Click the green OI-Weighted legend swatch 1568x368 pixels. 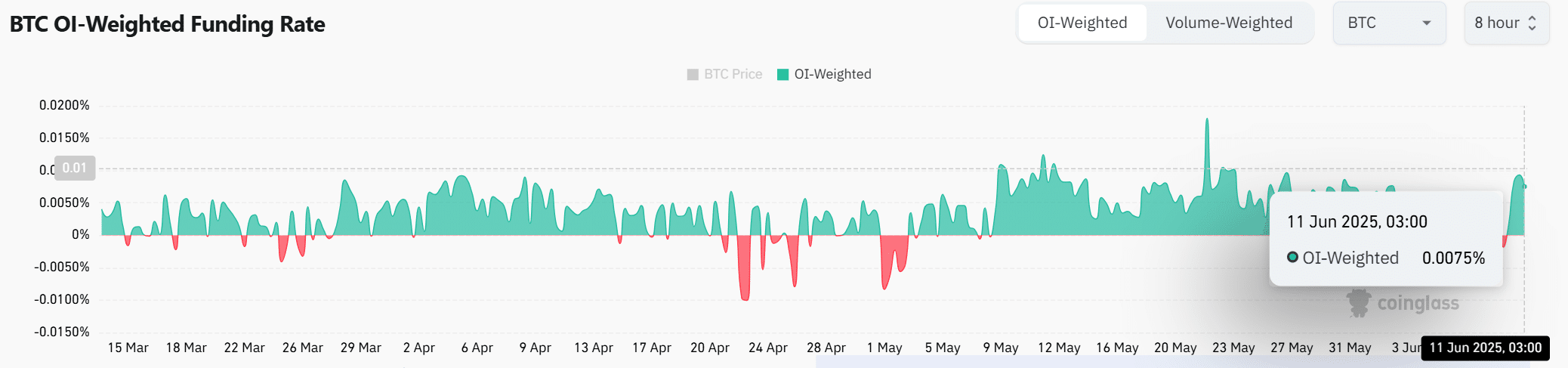[783, 74]
